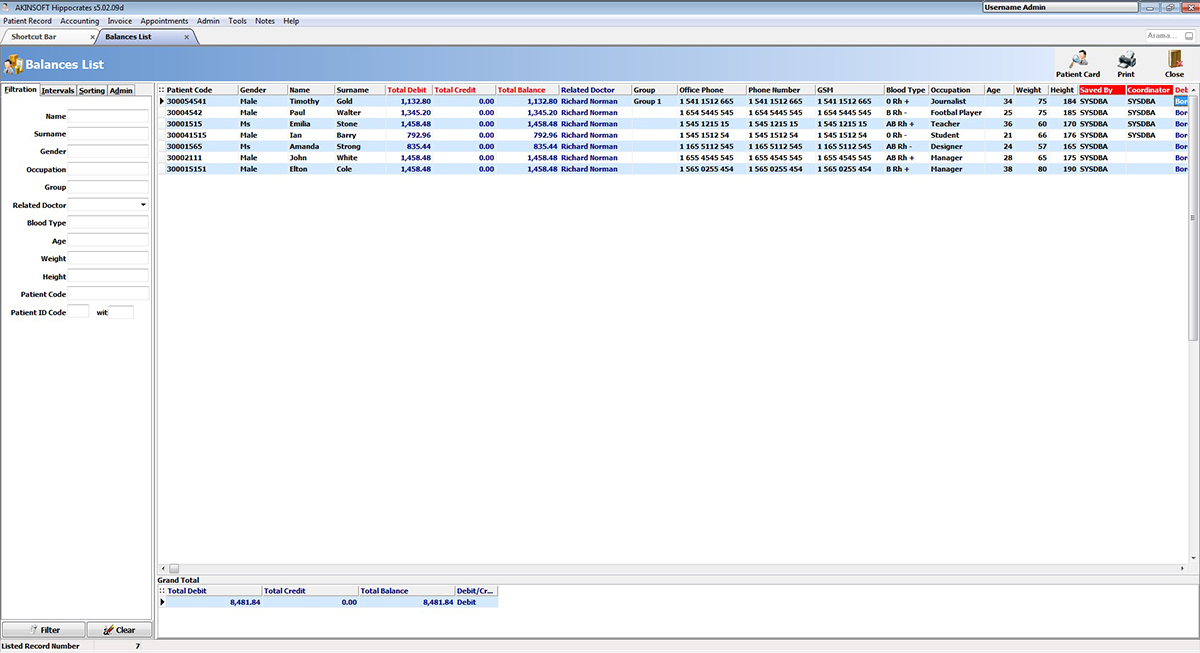Click the 8,481.84 grand total debit value
Screen dimensions: 1200x653
213,602
